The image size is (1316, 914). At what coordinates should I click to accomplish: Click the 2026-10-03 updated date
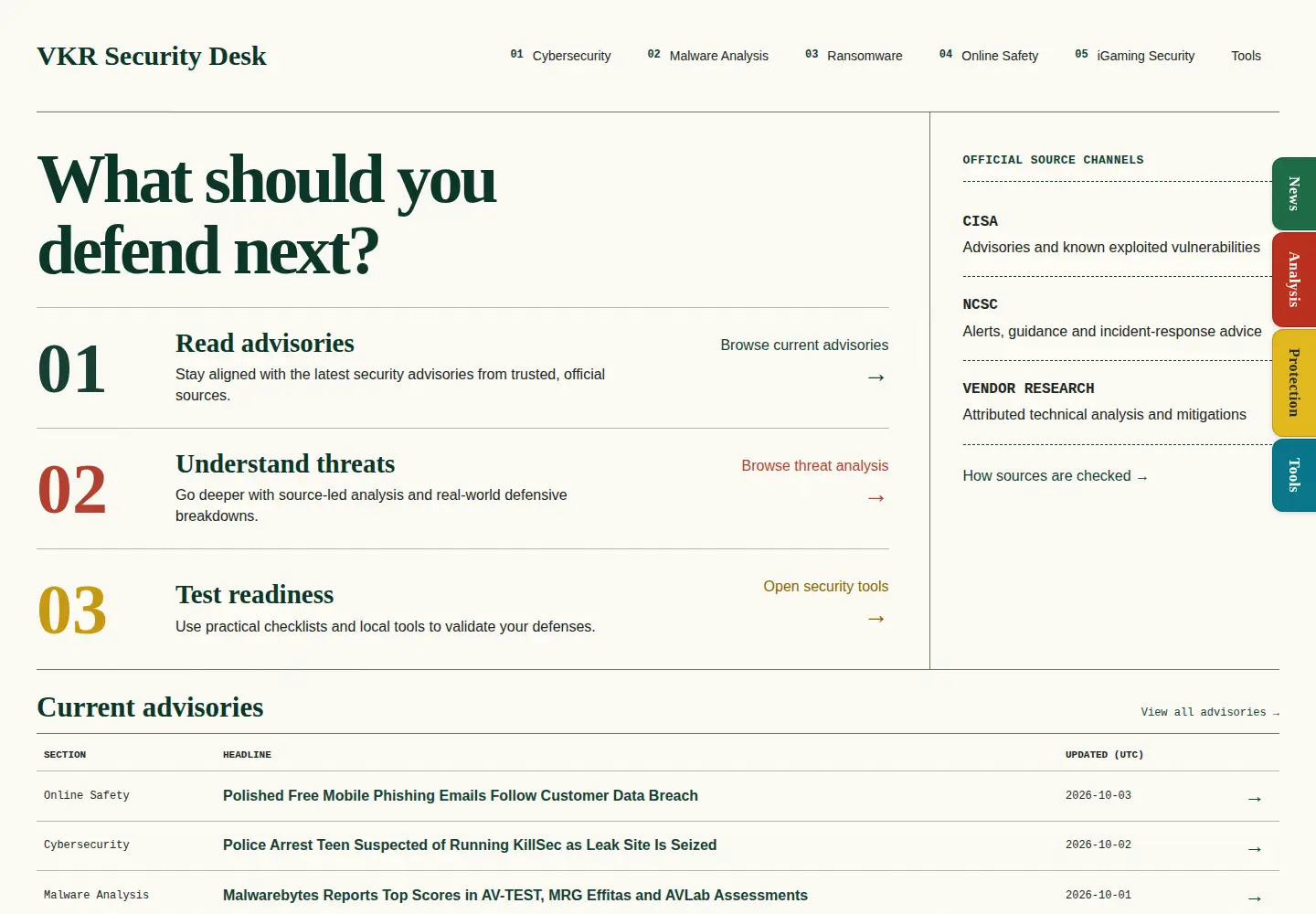pyautogui.click(x=1098, y=796)
